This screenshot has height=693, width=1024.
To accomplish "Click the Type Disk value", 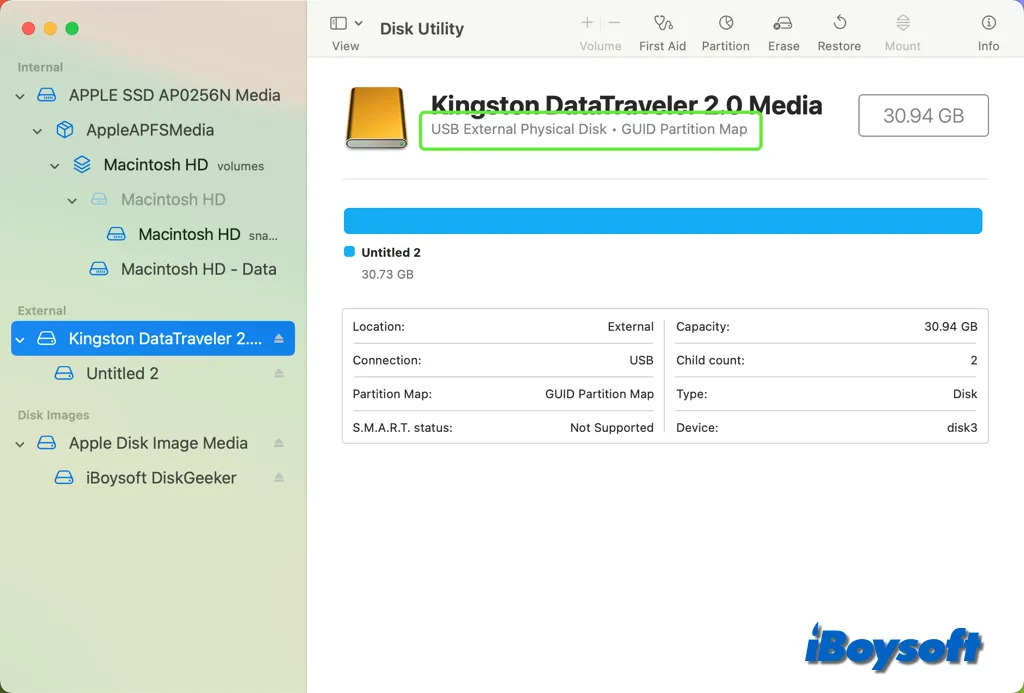I will click(x=965, y=394).
